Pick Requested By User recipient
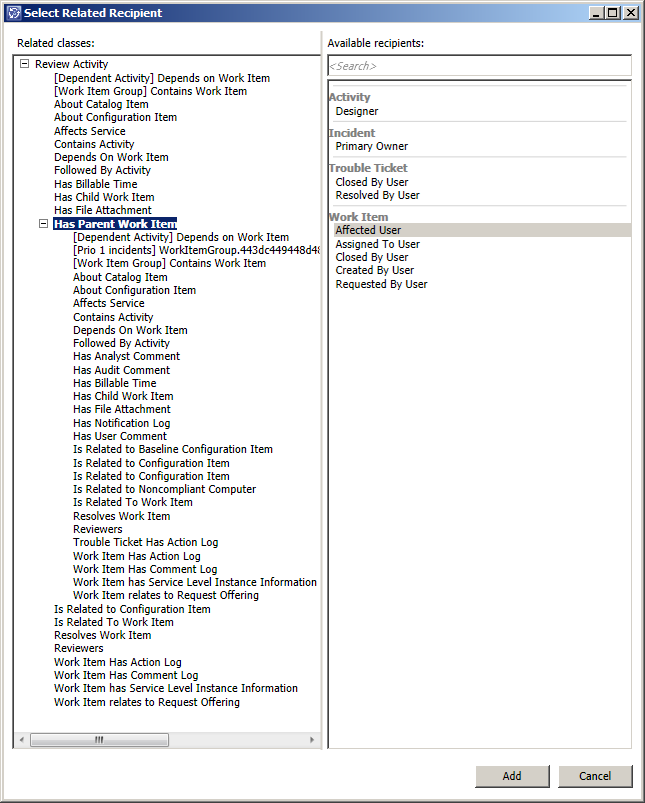 click(381, 284)
